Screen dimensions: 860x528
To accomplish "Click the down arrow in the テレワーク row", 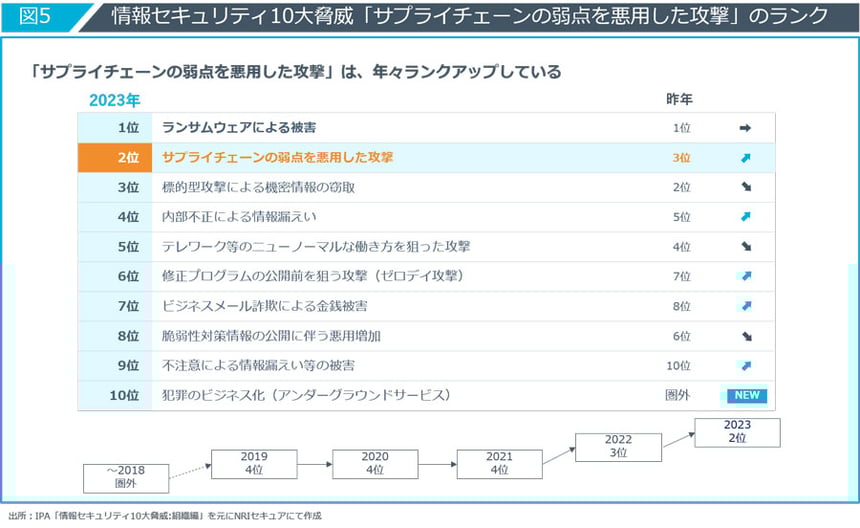I will point(746,246).
